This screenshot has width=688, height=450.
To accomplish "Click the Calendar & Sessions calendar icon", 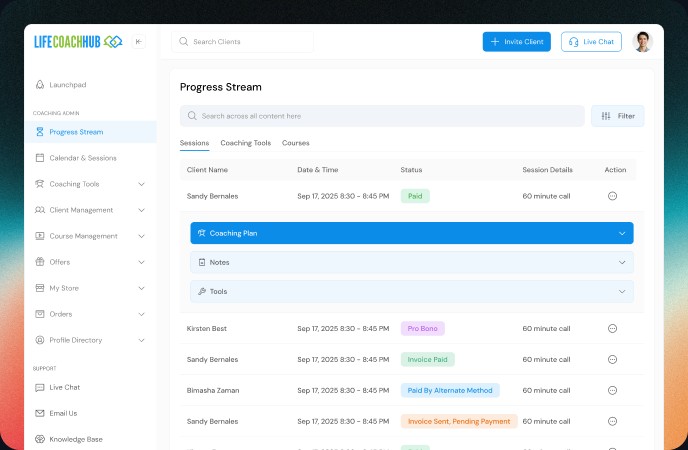I will pyautogui.click(x=40, y=158).
